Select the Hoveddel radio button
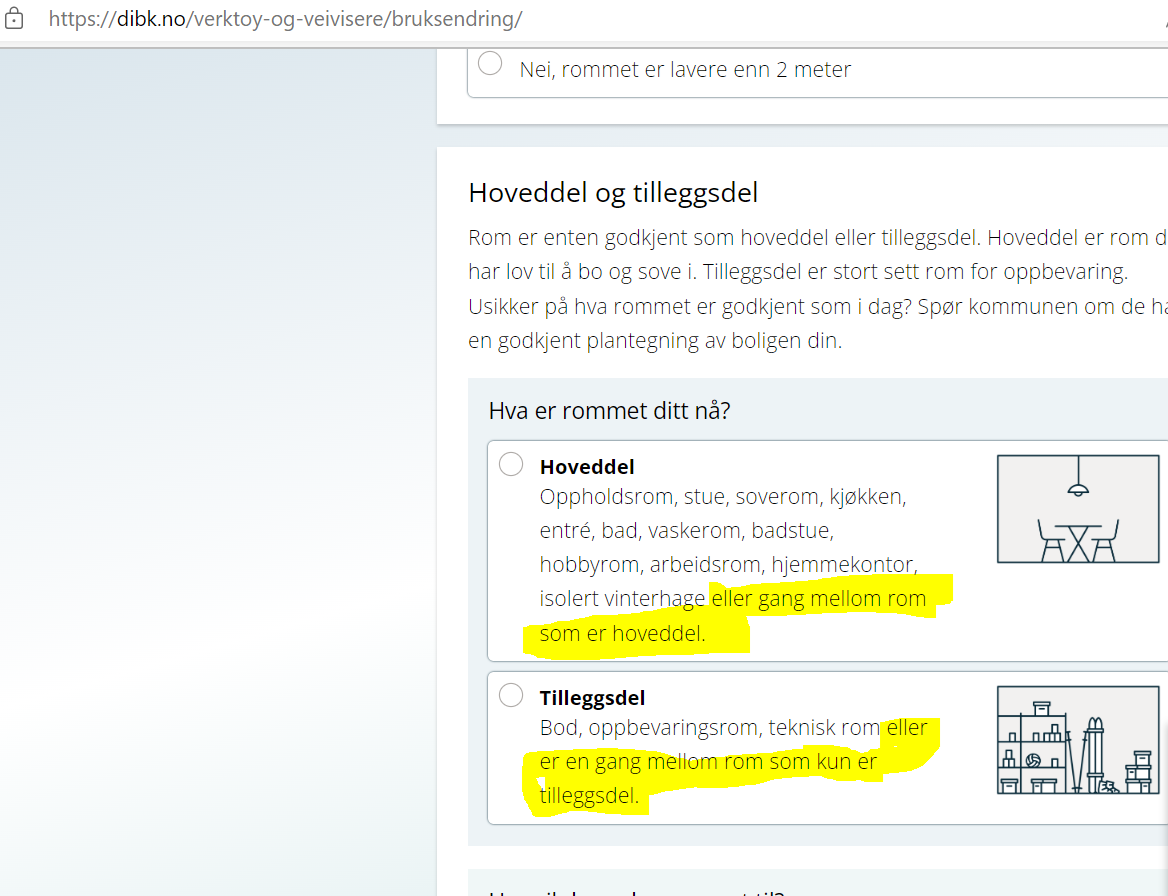 (x=511, y=464)
